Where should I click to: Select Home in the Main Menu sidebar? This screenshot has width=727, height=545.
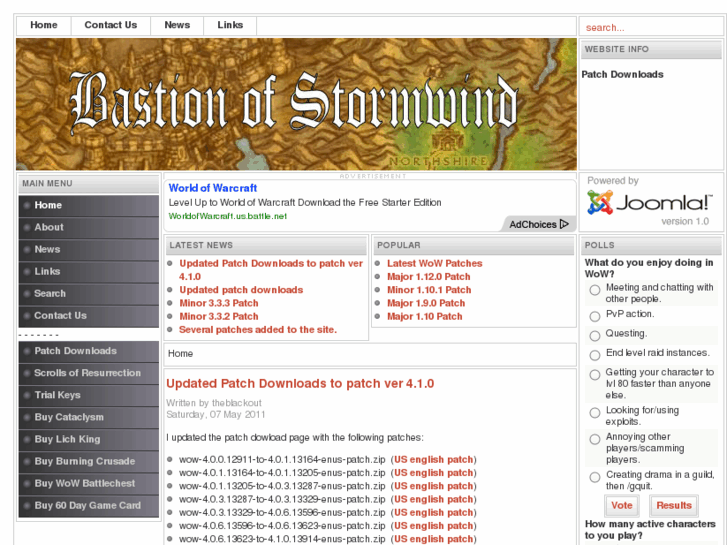tap(89, 205)
